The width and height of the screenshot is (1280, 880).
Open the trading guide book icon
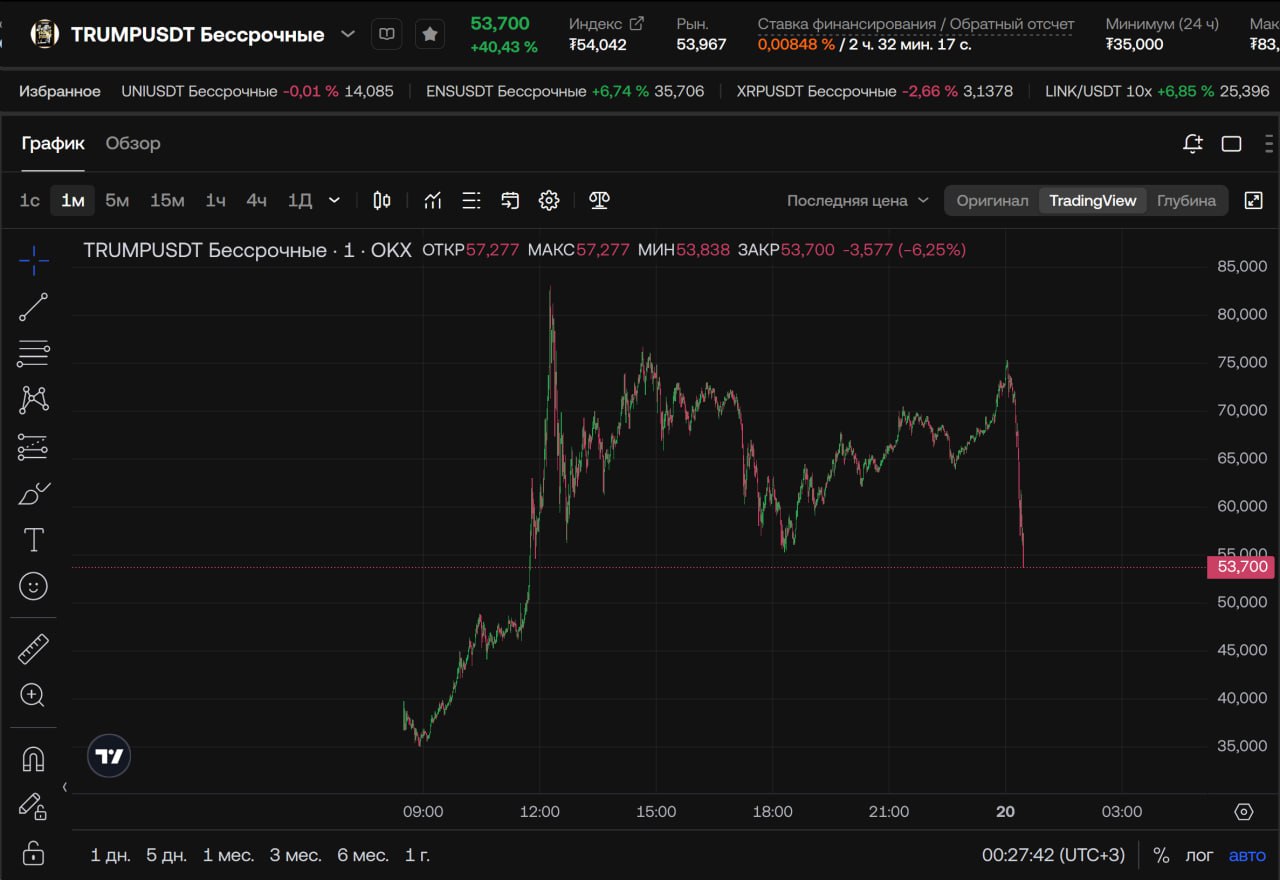[387, 34]
